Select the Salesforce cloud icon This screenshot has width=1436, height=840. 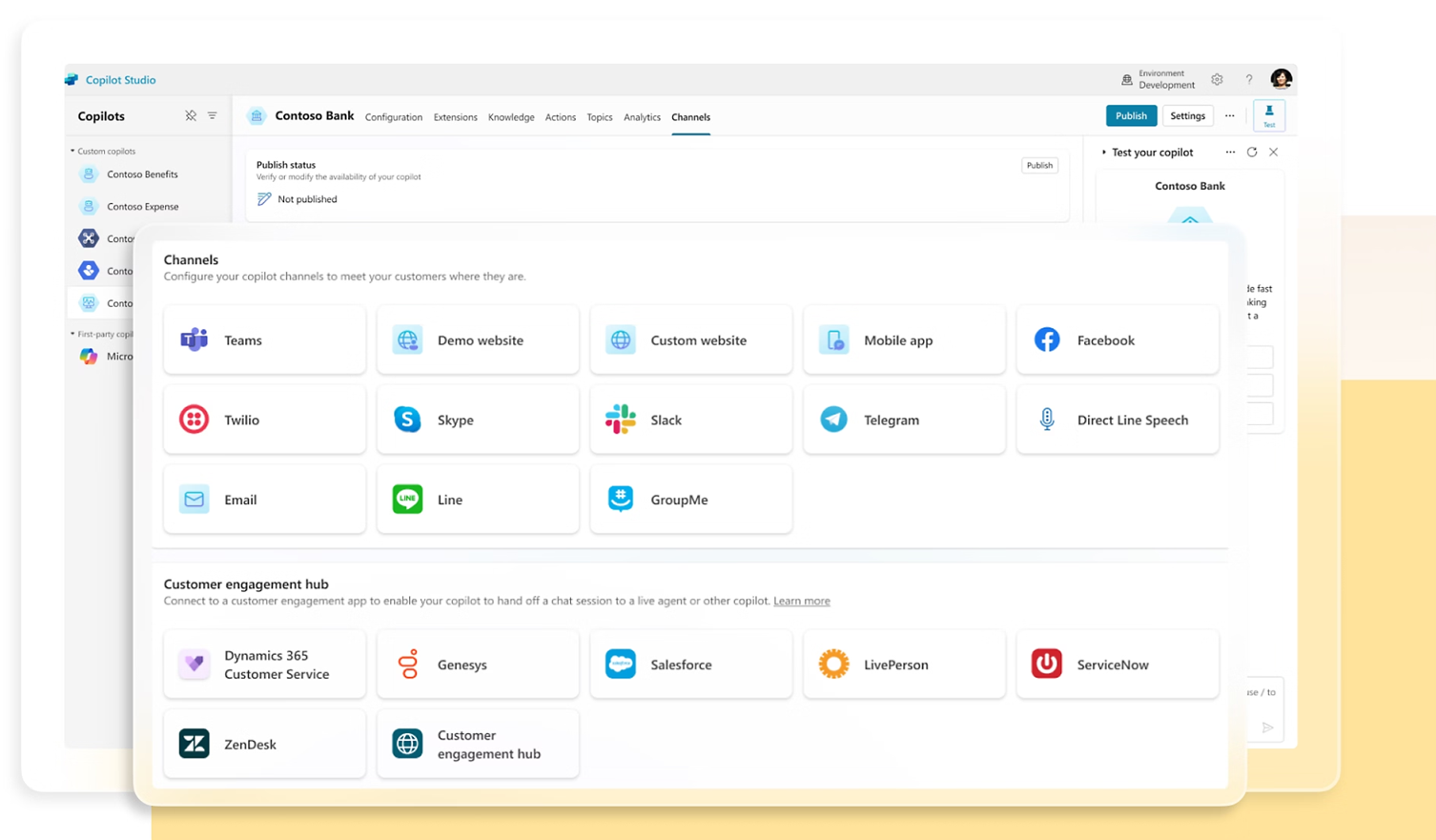[621, 664]
